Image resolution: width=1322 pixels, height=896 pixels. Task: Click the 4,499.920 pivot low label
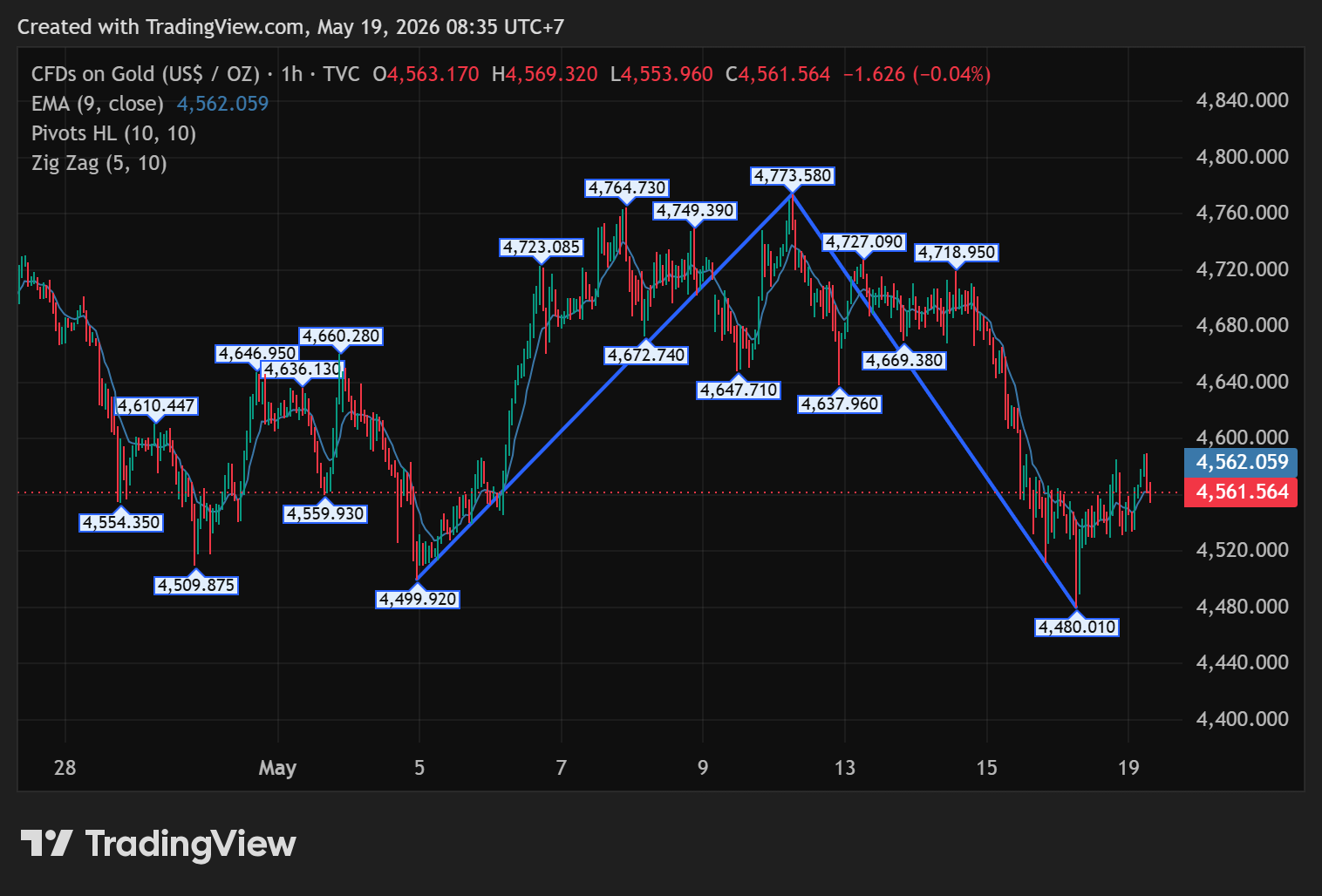[x=418, y=599]
